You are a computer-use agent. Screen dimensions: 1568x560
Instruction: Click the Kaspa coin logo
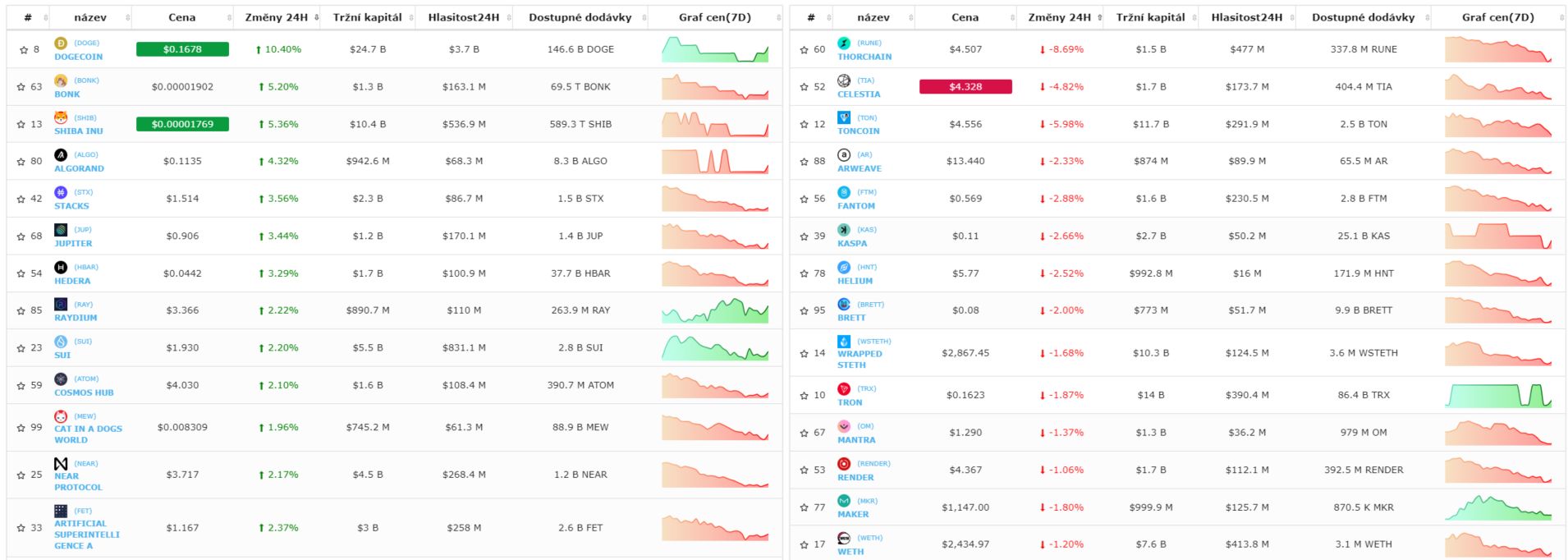pos(844,229)
